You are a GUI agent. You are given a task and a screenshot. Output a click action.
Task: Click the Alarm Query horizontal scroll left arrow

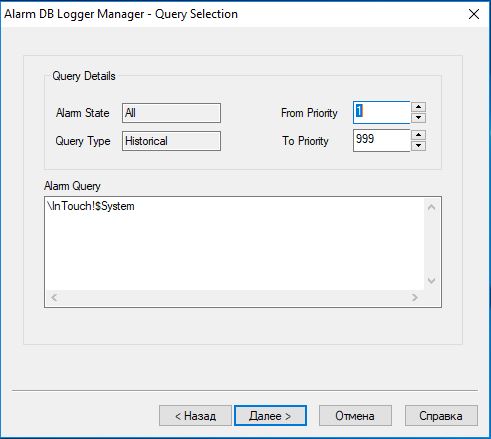55,297
